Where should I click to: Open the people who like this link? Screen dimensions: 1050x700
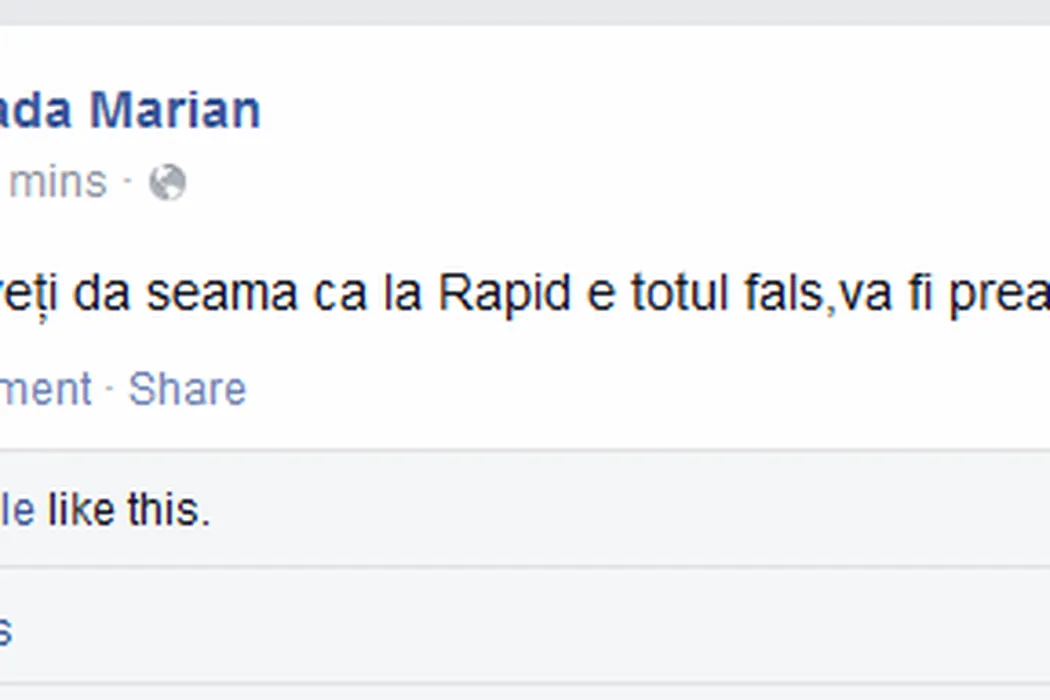[17, 510]
